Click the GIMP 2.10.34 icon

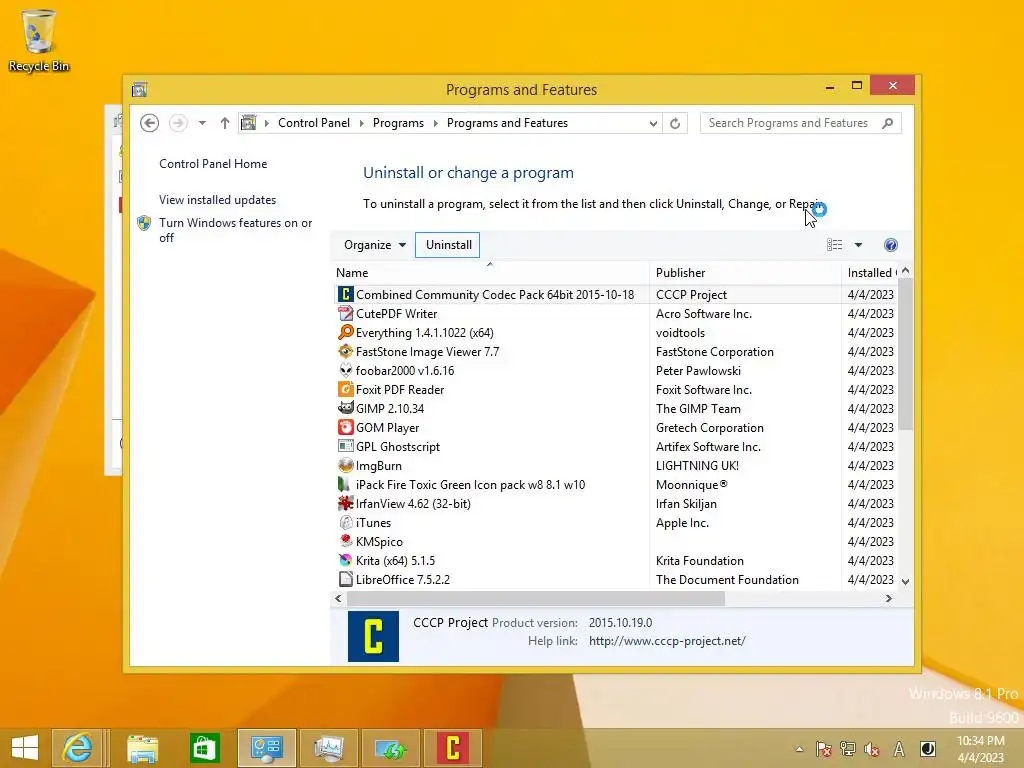tap(345, 408)
